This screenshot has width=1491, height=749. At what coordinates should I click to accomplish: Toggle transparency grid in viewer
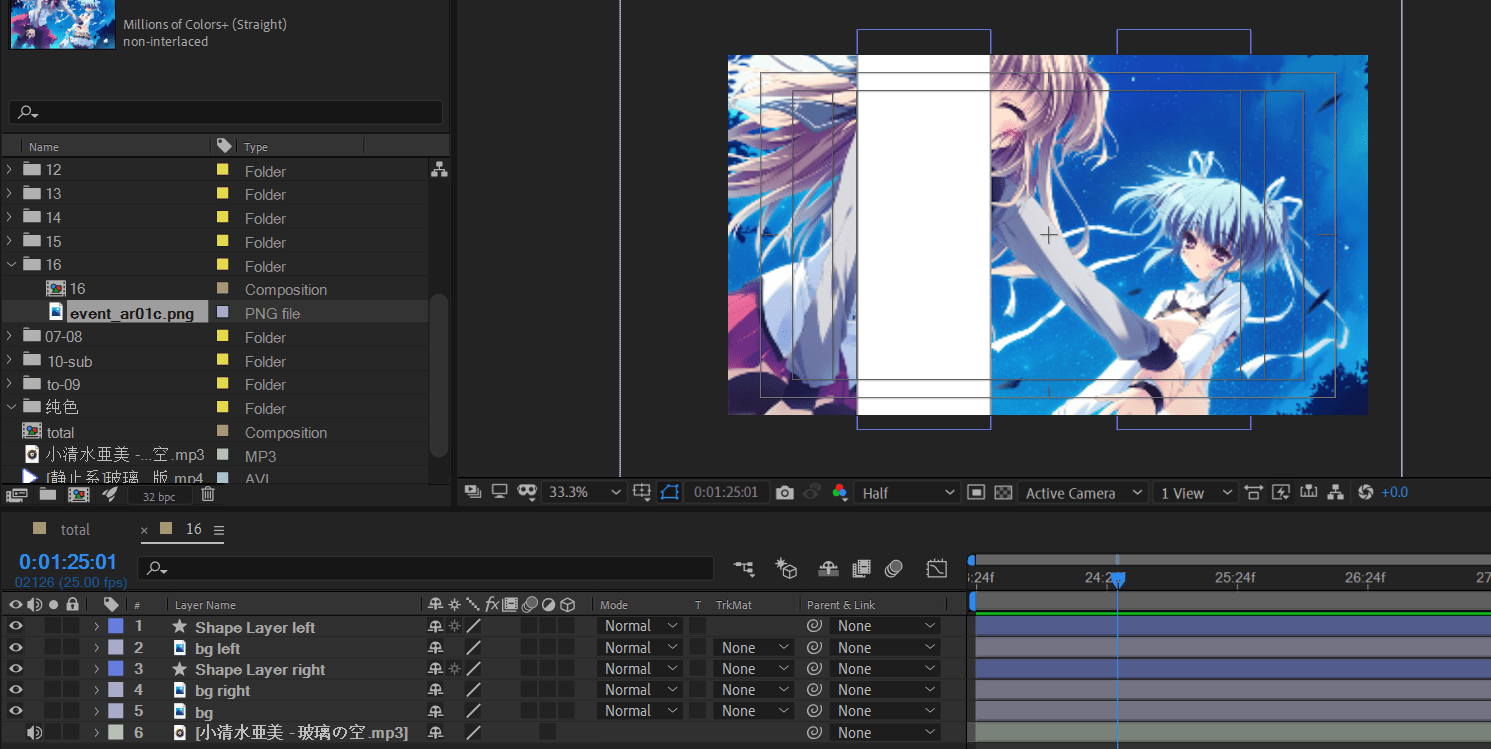coord(1003,493)
